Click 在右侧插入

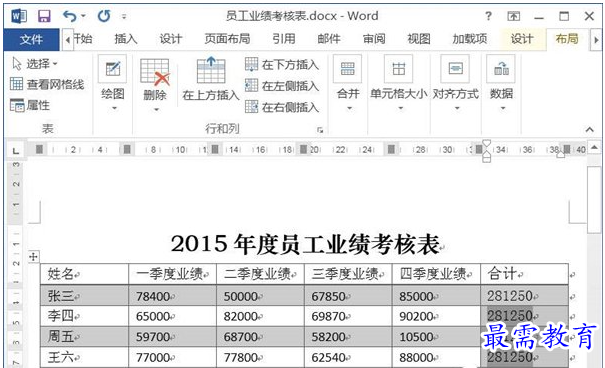[x=282, y=107]
